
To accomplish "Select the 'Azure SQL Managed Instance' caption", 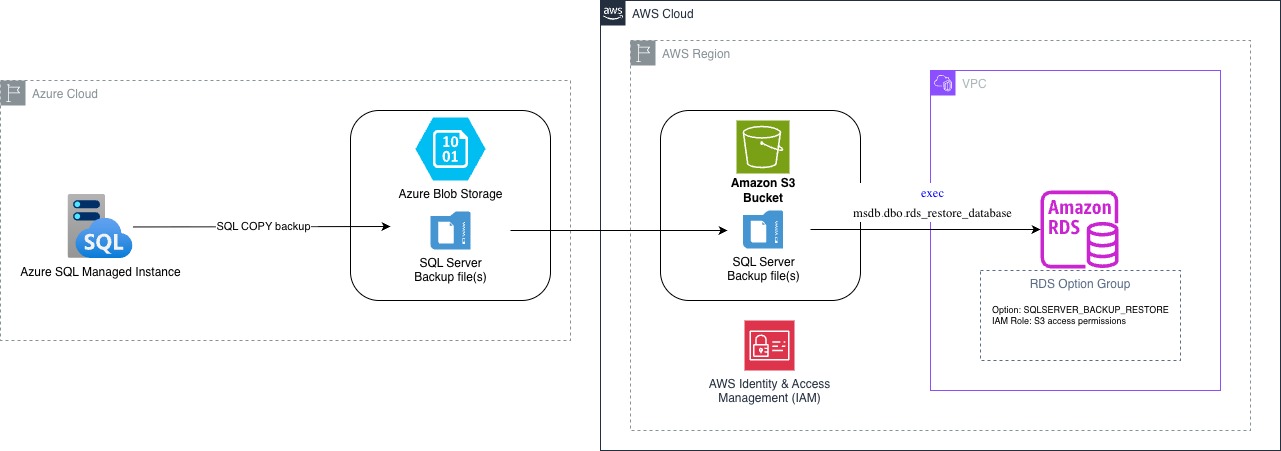I will pyautogui.click(x=100, y=271).
